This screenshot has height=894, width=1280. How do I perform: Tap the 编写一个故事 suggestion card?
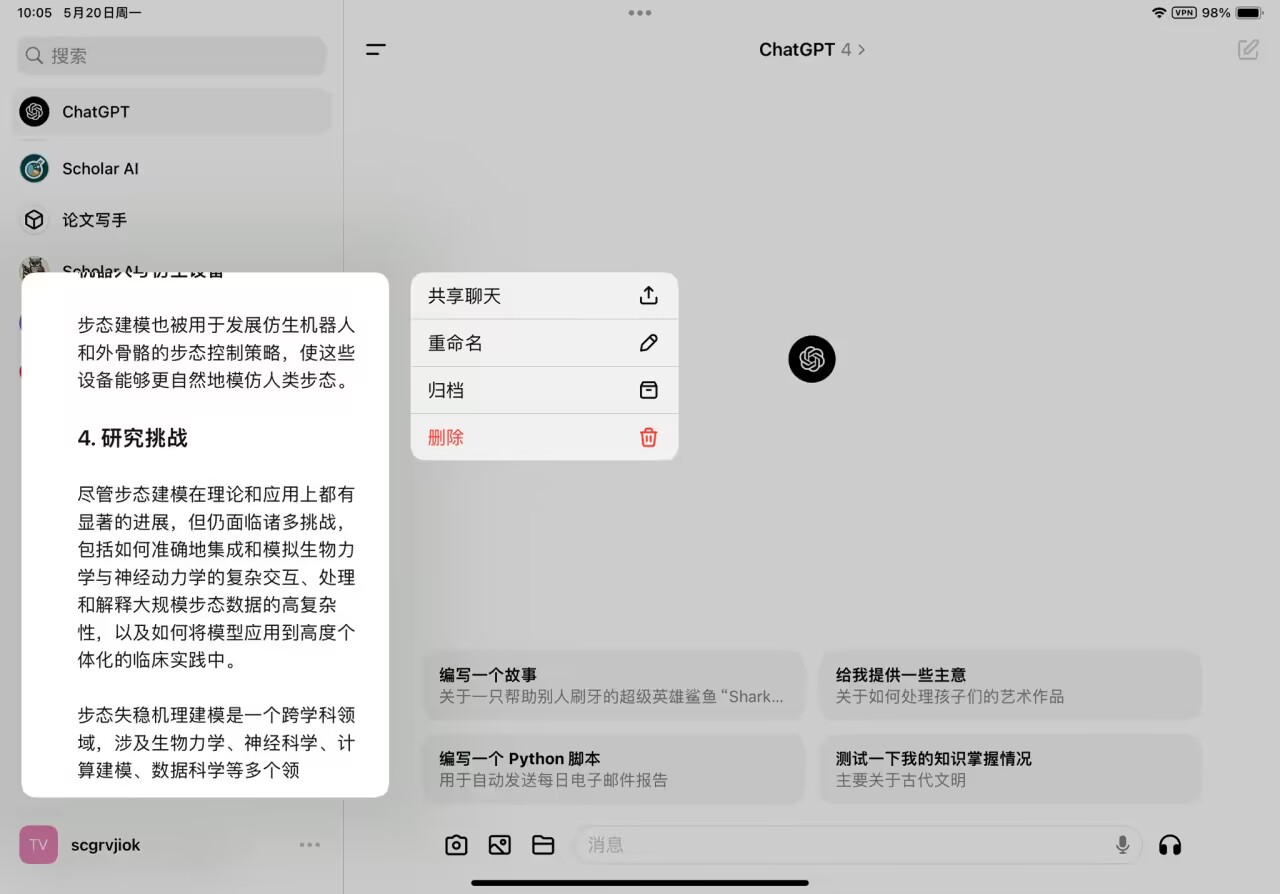[x=613, y=684]
